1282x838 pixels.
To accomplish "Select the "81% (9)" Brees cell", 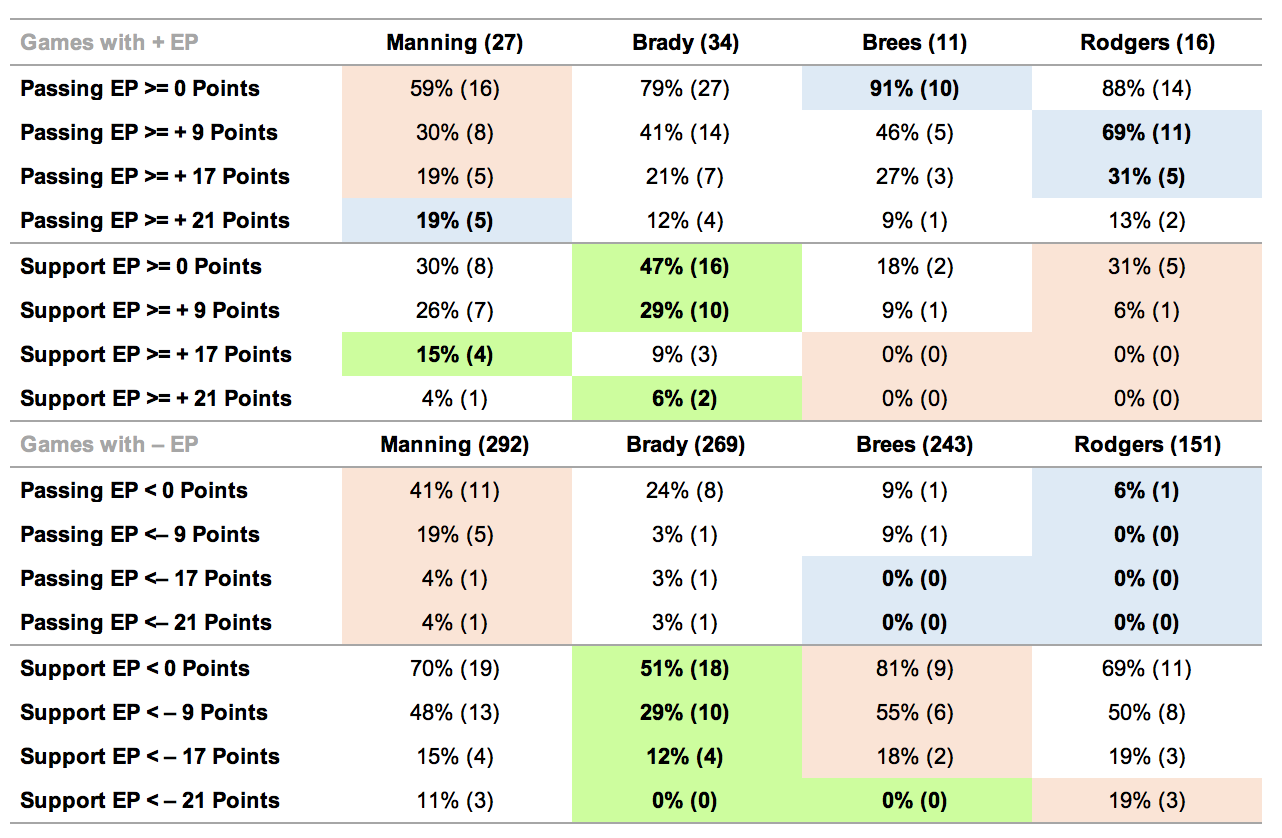I will click(x=915, y=669).
